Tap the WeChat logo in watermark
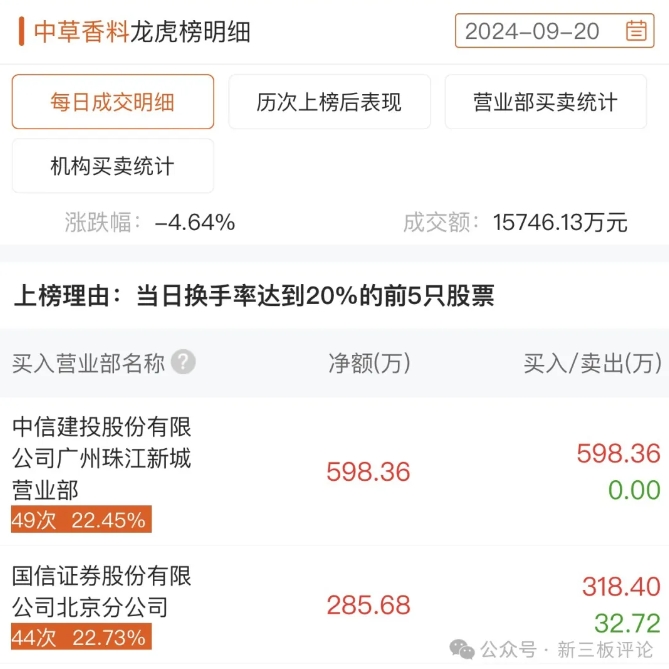The width and height of the screenshot is (669, 669). click(x=462, y=649)
